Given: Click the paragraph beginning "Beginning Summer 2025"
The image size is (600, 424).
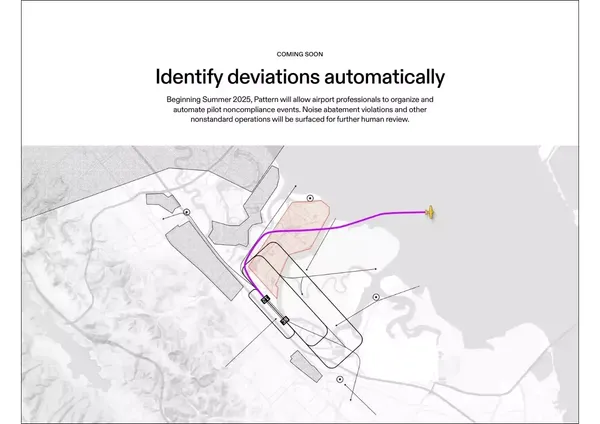Looking at the screenshot, I should pyautogui.click(x=300, y=109).
